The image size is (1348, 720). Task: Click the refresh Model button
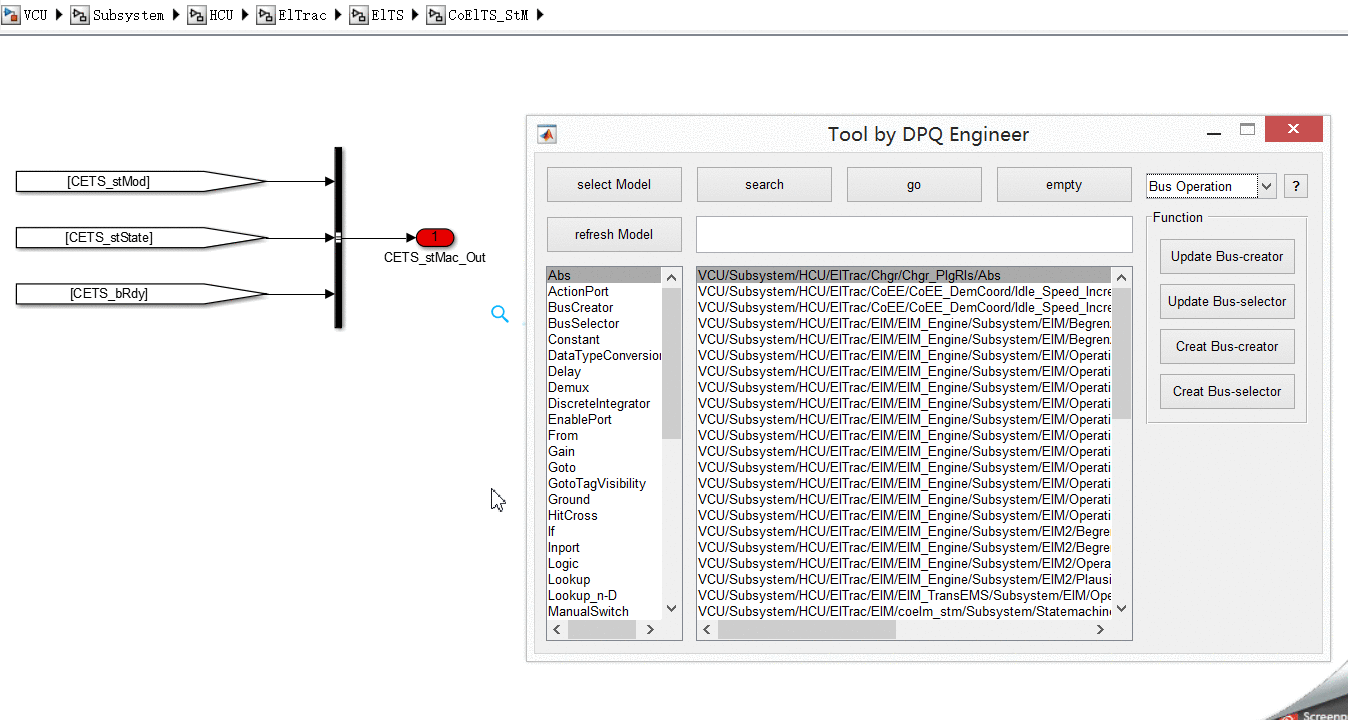614,234
